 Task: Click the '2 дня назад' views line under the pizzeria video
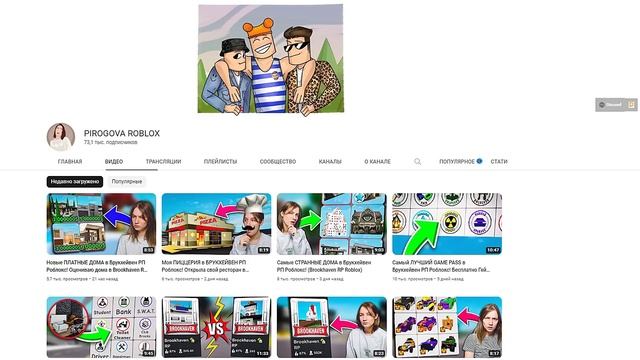pyautogui.click(x=195, y=279)
